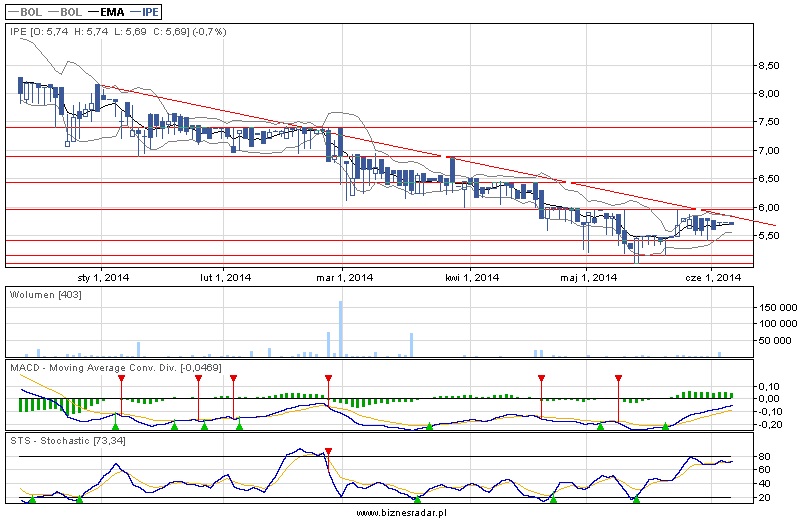Image resolution: width=800 pixels, height=520 pixels.
Task: Click the 6,00 price axis label
Action: tap(769, 208)
